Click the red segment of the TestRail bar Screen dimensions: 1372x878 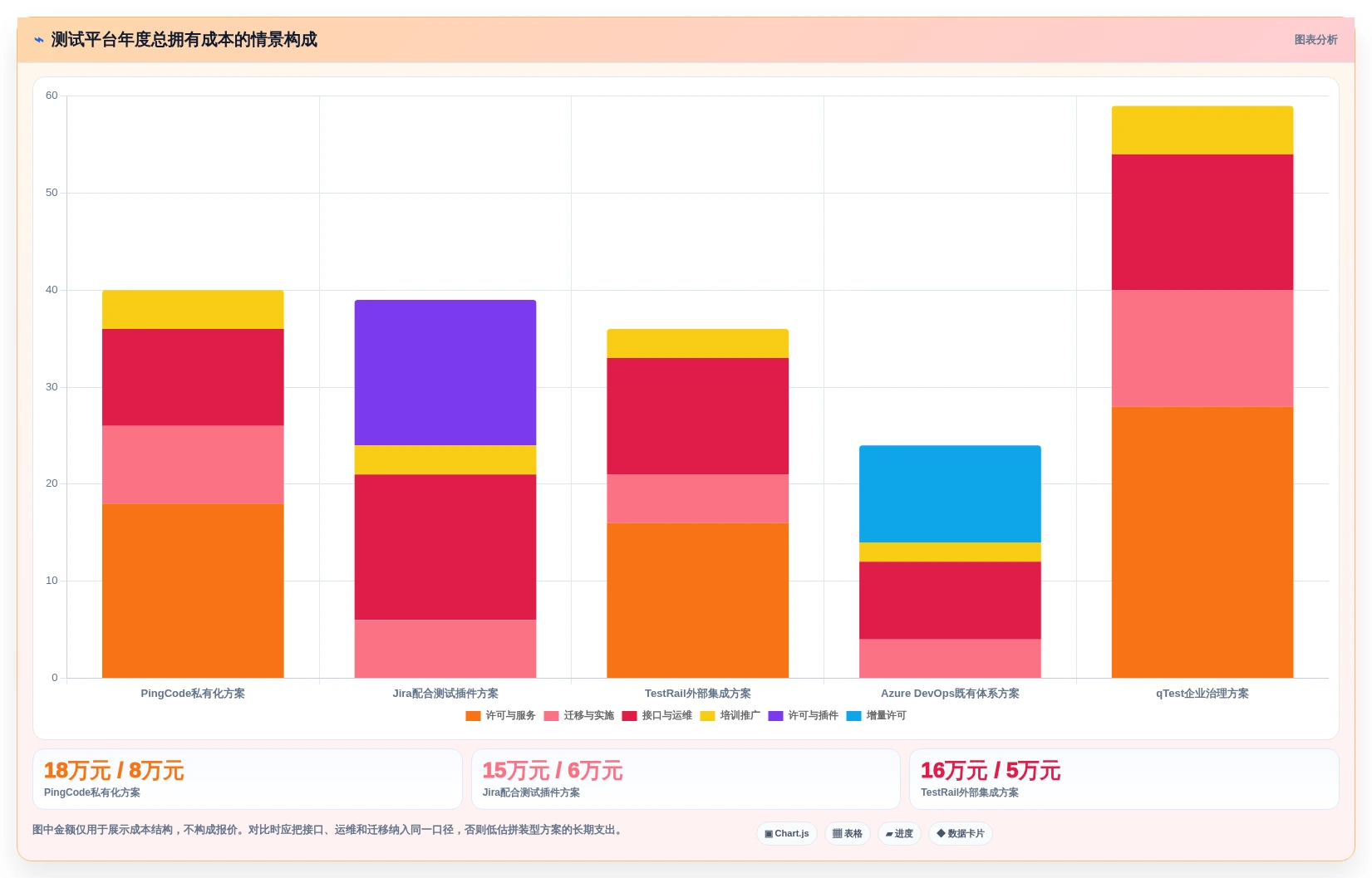point(698,416)
